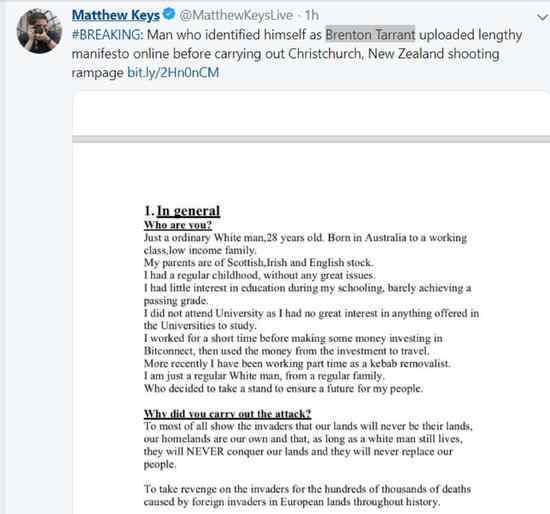Click the gray divider bar in the preview
550x514 pixels.
click(x=311, y=139)
